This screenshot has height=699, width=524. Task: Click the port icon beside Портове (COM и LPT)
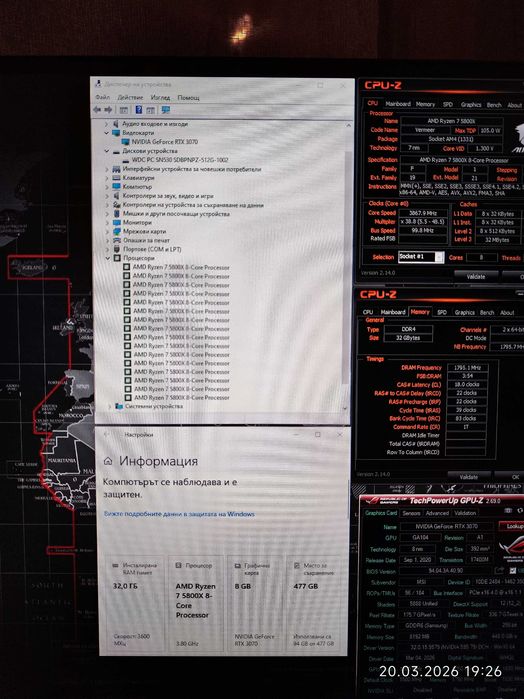(x=117, y=249)
